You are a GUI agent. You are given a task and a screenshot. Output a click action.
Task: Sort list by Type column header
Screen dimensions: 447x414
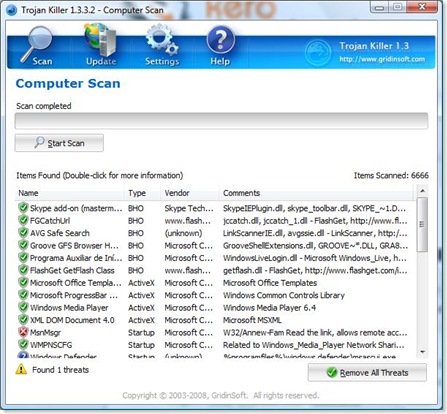(x=142, y=193)
